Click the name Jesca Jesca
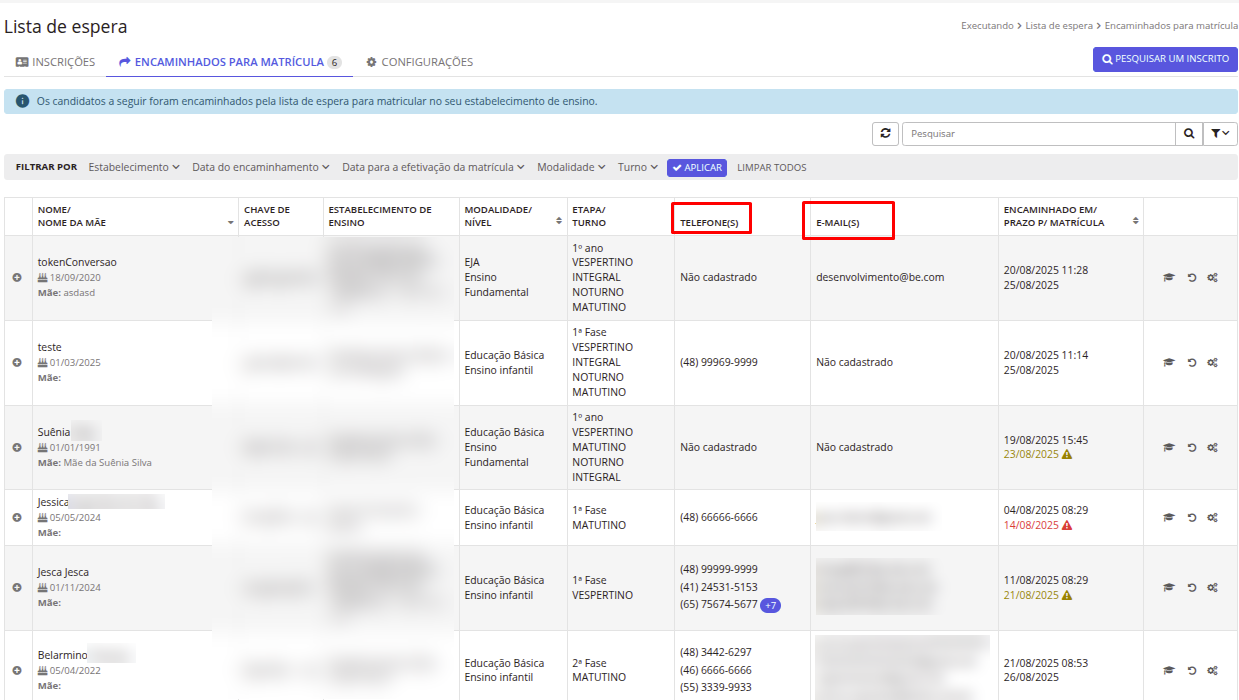 pyautogui.click(x=63, y=572)
